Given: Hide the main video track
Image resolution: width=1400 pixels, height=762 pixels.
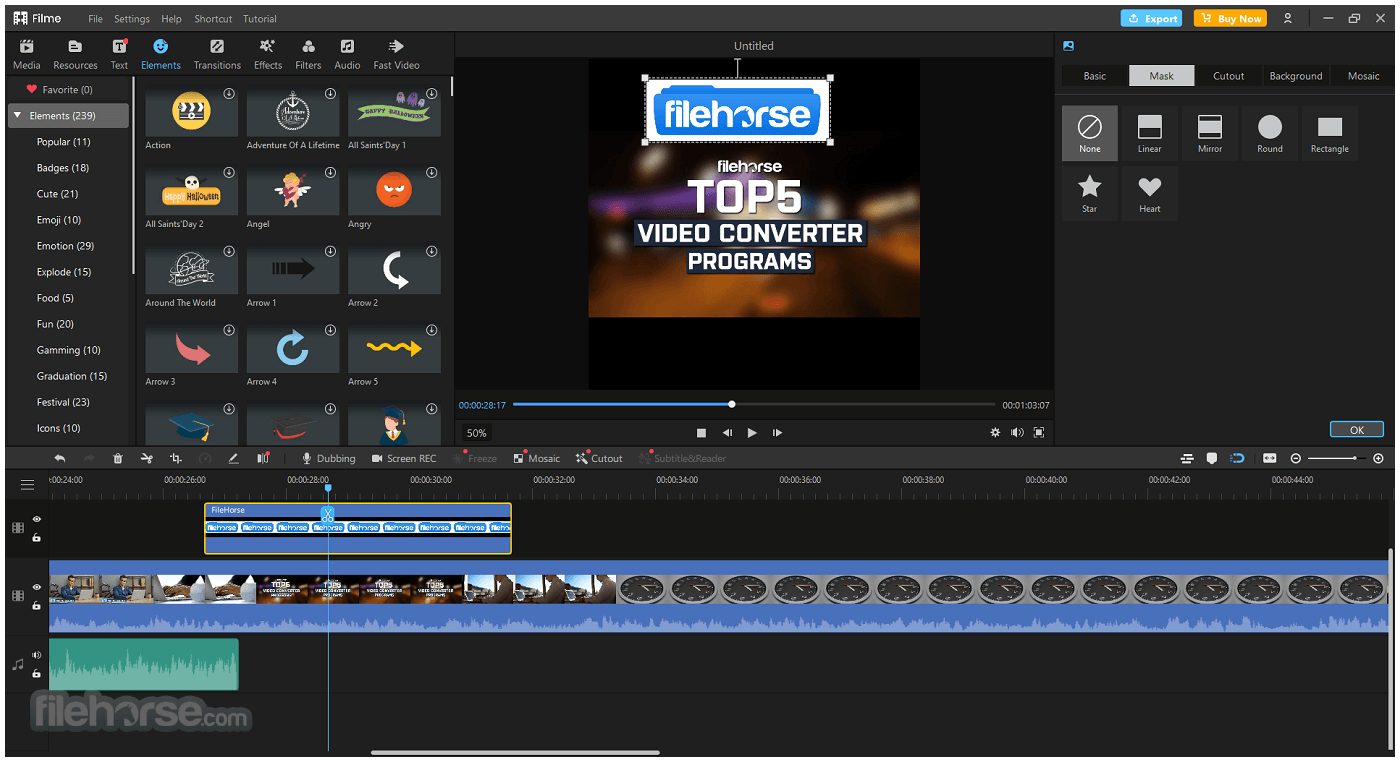Looking at the screenshot, I should pos(37,587).
